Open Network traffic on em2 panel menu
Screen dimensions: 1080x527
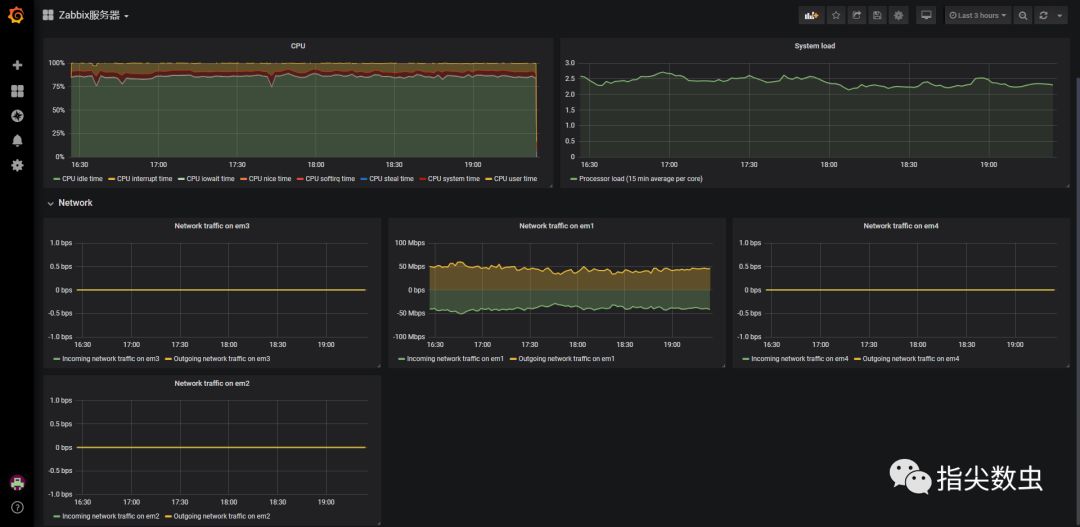211,383
